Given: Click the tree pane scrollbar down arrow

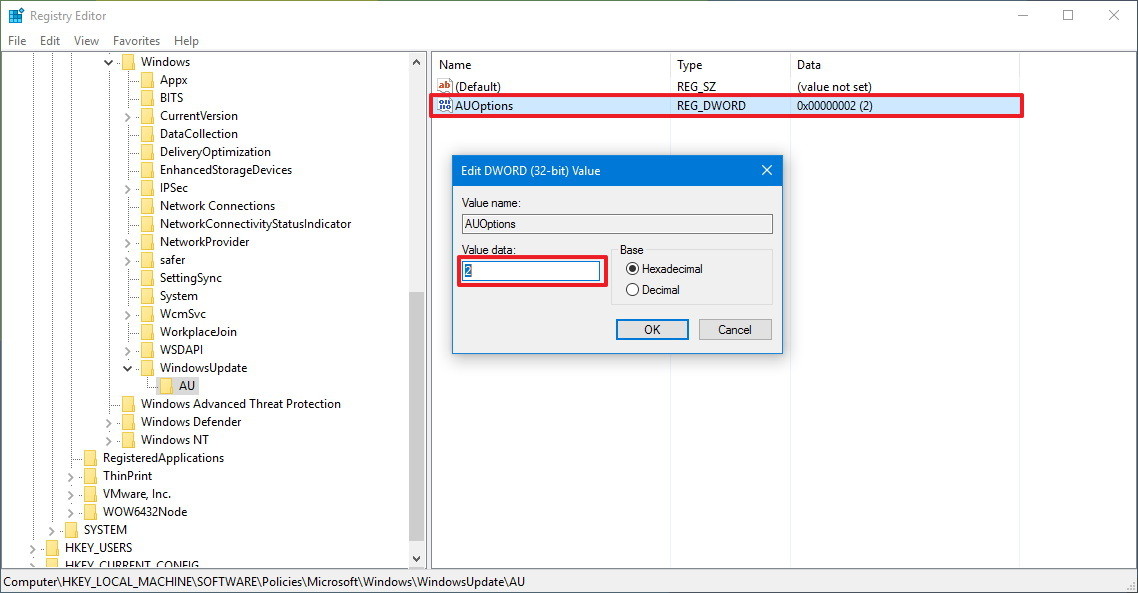Looking at the screenshot, I should coord(417,558).
